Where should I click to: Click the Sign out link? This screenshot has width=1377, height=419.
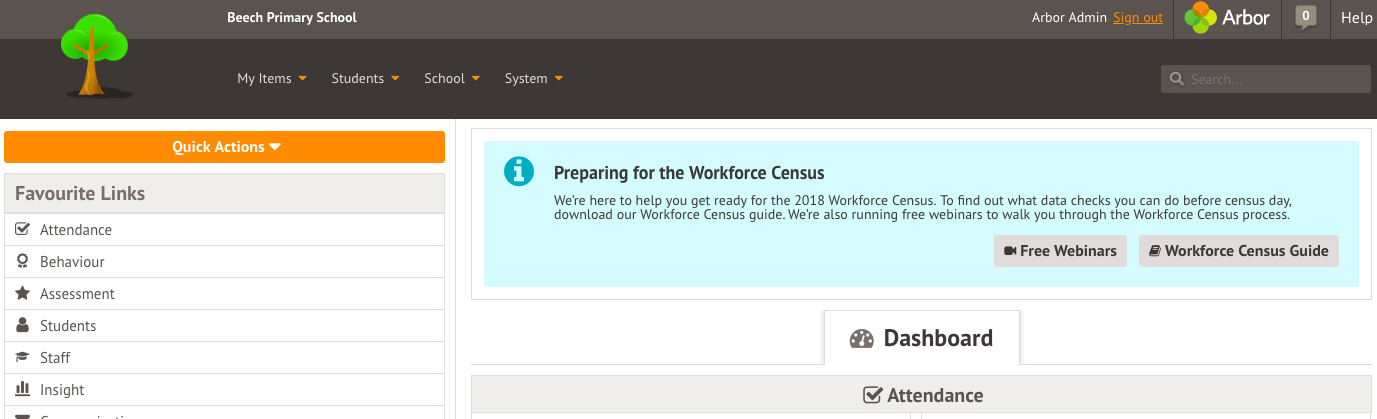1138,18
